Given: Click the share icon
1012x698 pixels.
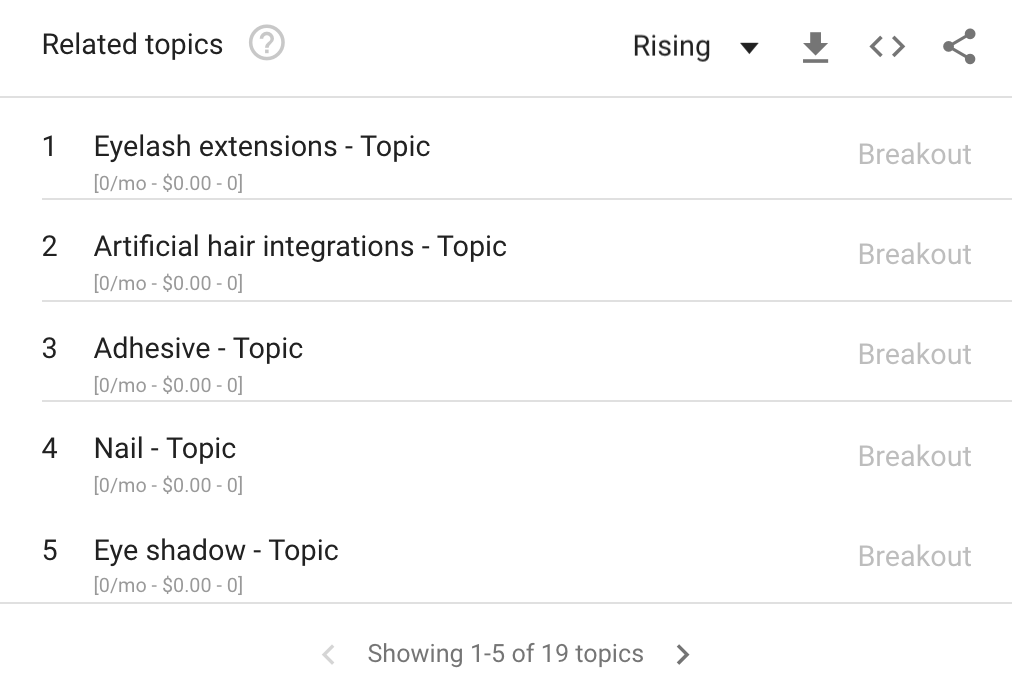Looking at the screenshot, I should click(959, 47).
